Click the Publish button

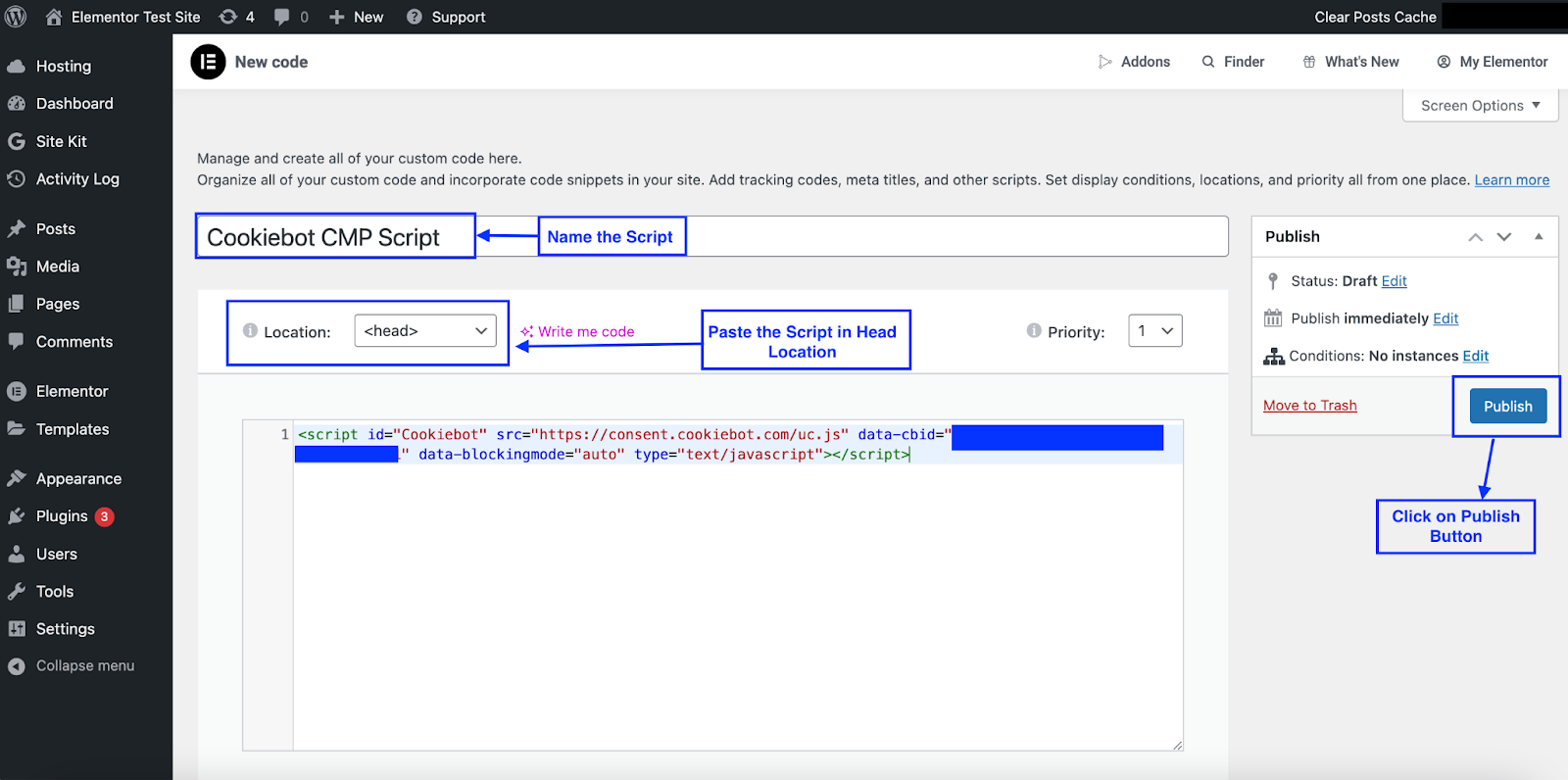point(1508,407)
